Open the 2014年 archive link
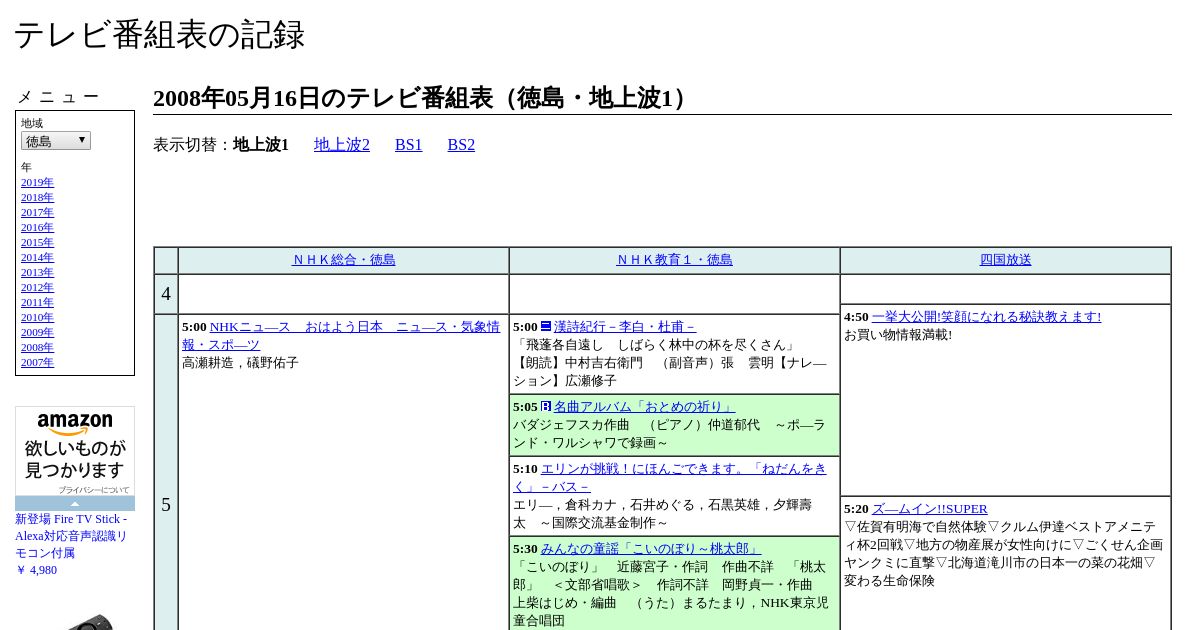This screenshot has width=1200, height=630. pos(37,257)
